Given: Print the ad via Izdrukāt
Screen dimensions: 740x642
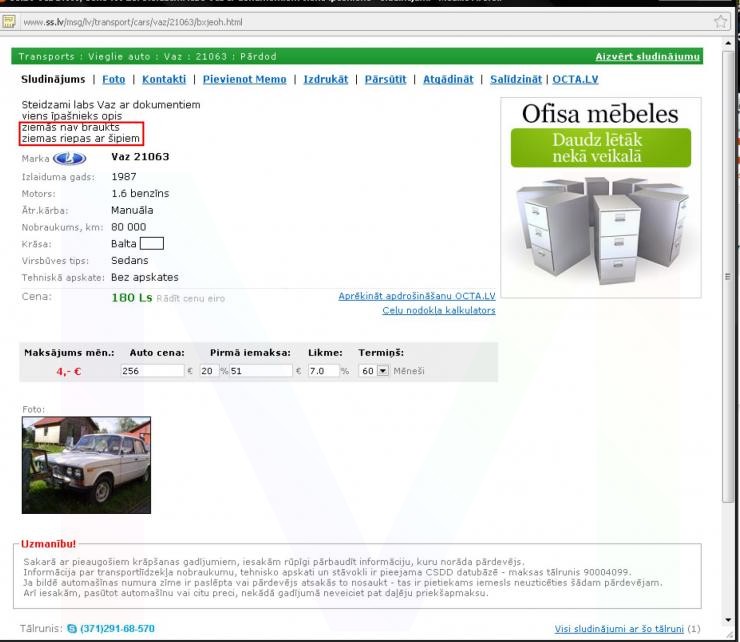Looking at the screenshot, I should 327,79.
